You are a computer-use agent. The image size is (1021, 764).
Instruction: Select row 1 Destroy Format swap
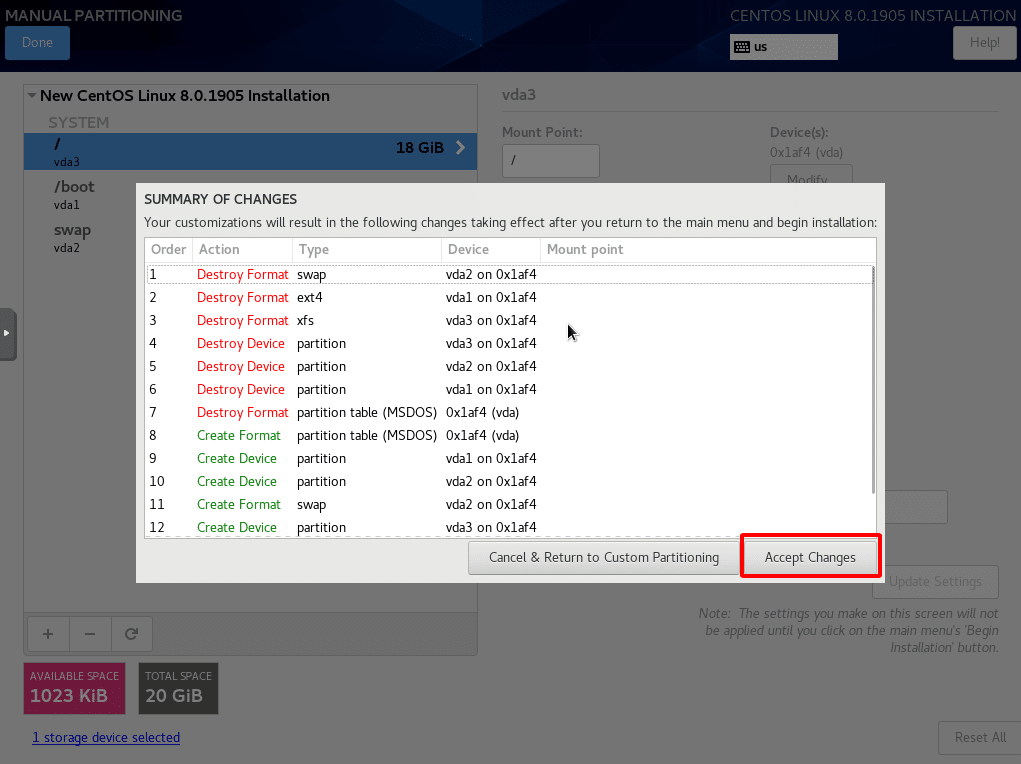click(509, 274)
